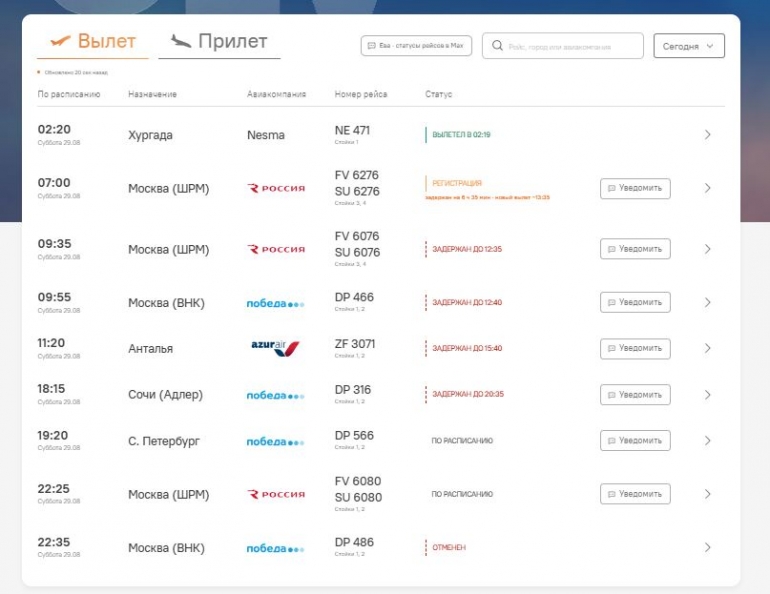
Task: Expand details for cancelled flight DP 486
Action: pyautogui.click(x=707, y=547)
